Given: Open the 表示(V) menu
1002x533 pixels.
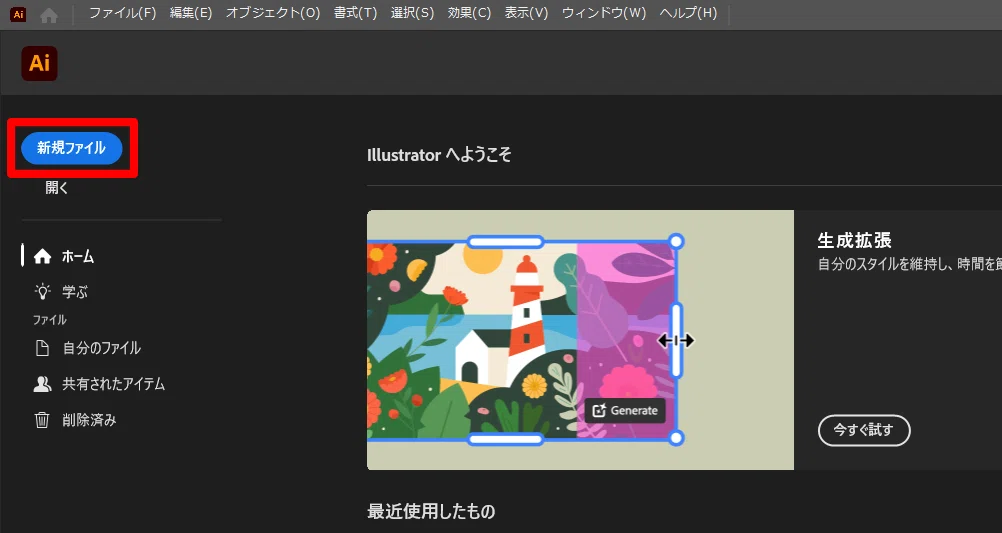Looking at the screenshot, I should point(527,13).
